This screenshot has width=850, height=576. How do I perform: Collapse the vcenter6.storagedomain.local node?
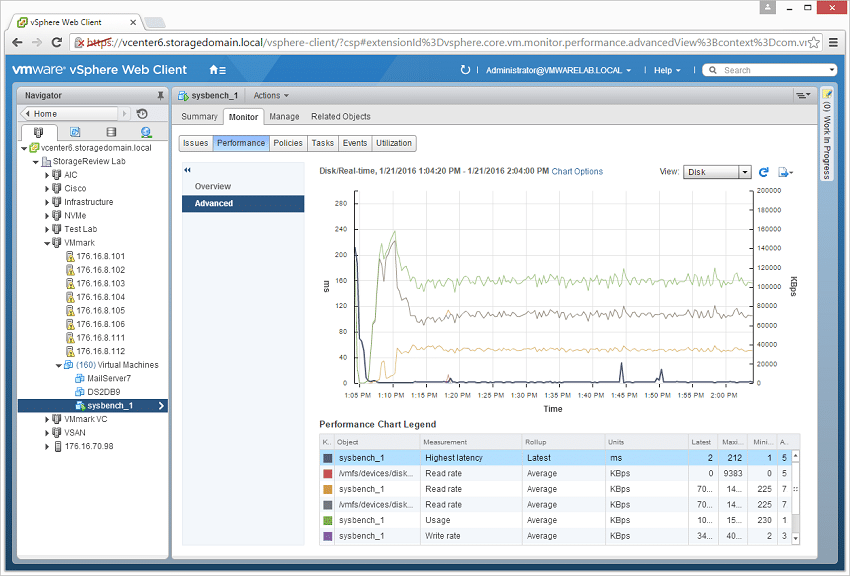pos(24,148)
